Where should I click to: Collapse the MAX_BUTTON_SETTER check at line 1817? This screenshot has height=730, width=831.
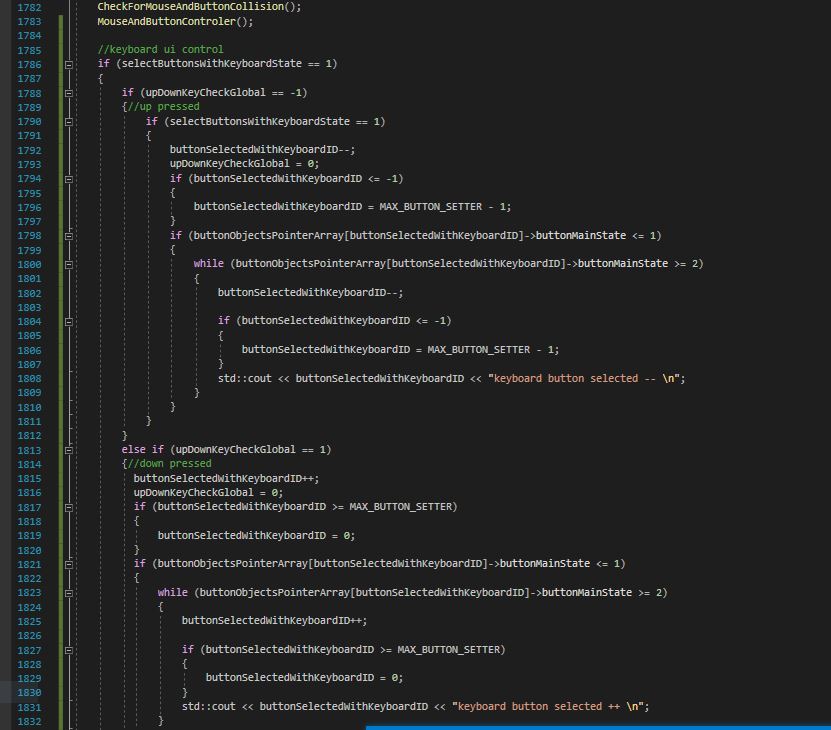click(x=69, y=507)
